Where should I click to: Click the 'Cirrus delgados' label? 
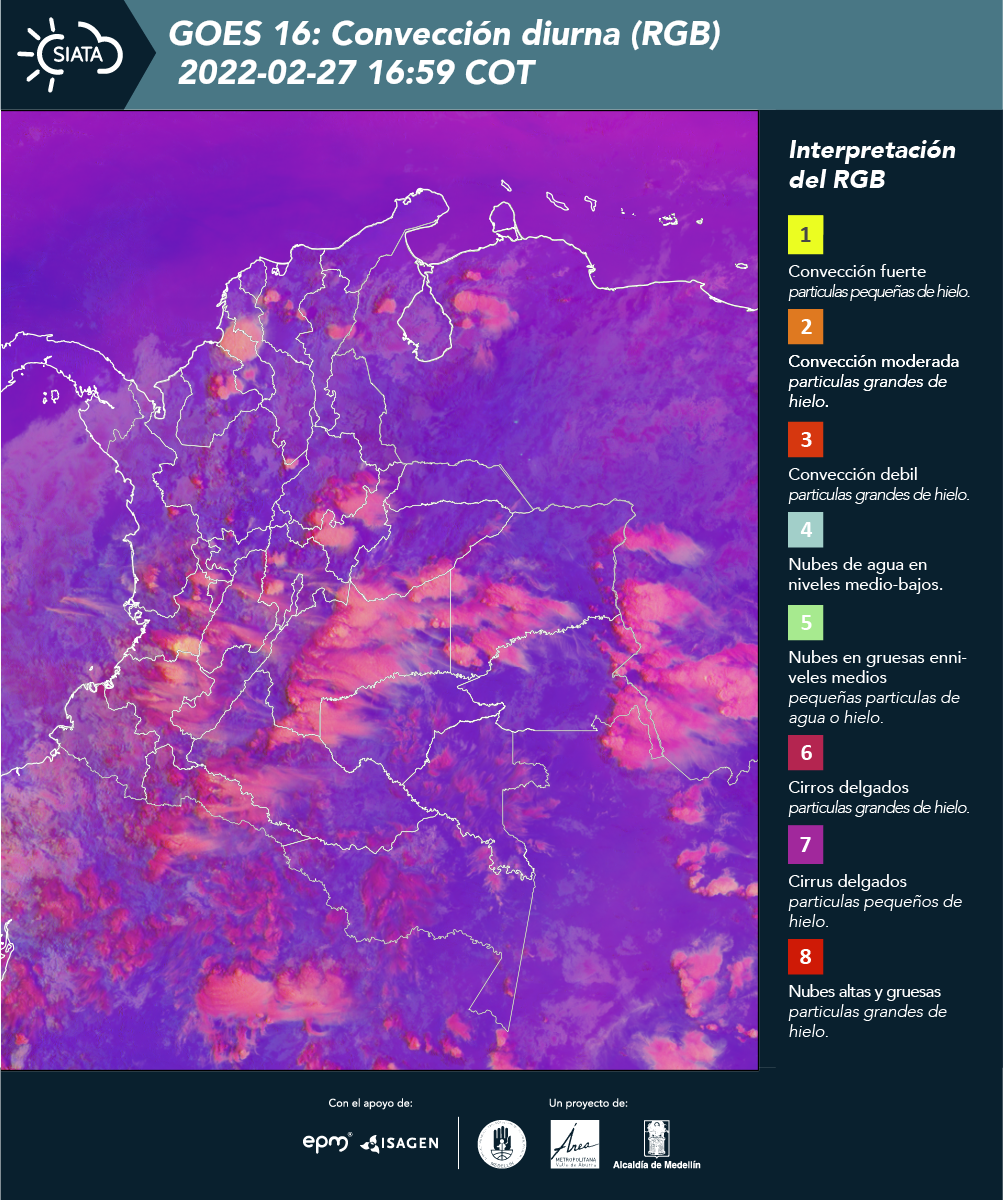(x=847, y=882)
